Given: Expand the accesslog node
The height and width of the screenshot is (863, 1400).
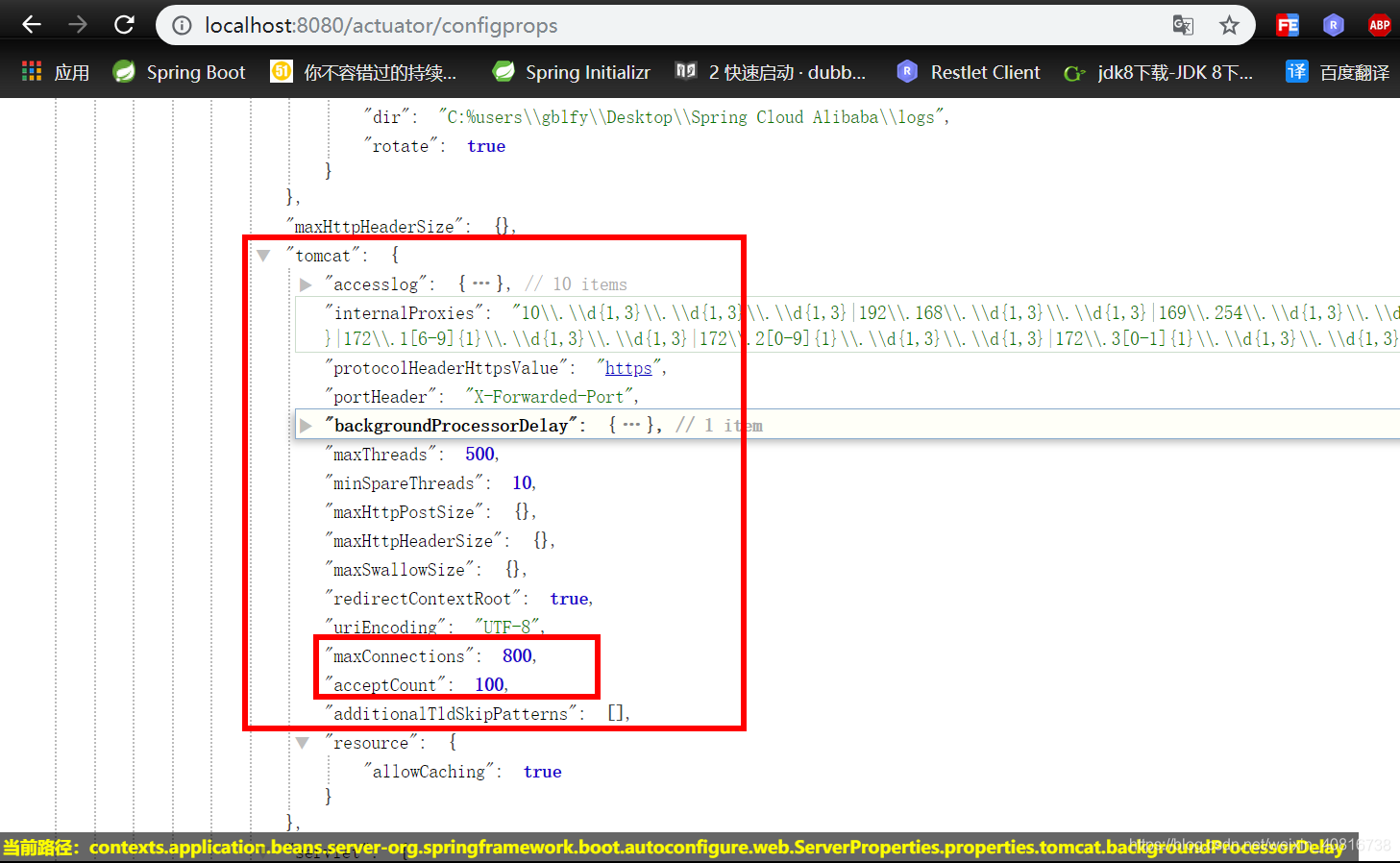Looking at the screenshot, I should tap(306, 284).
